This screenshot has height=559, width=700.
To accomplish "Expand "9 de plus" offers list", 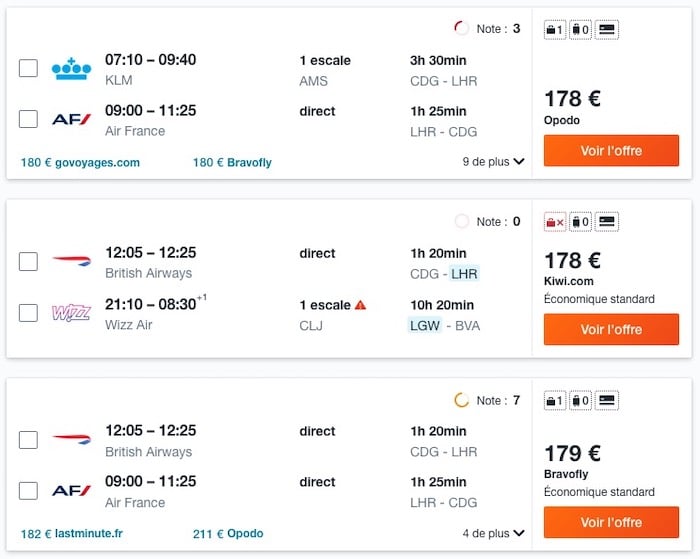I will point(493,162).
